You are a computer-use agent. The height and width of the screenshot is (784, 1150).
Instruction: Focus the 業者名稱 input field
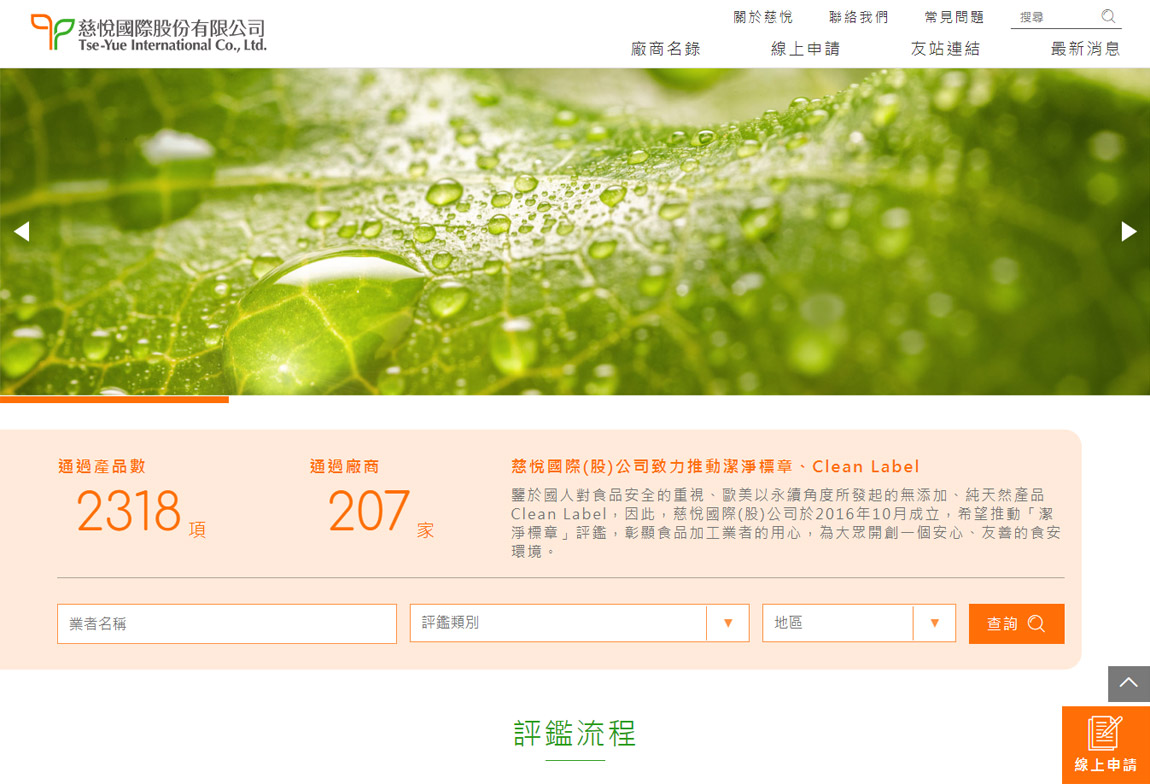pos(227,624)
